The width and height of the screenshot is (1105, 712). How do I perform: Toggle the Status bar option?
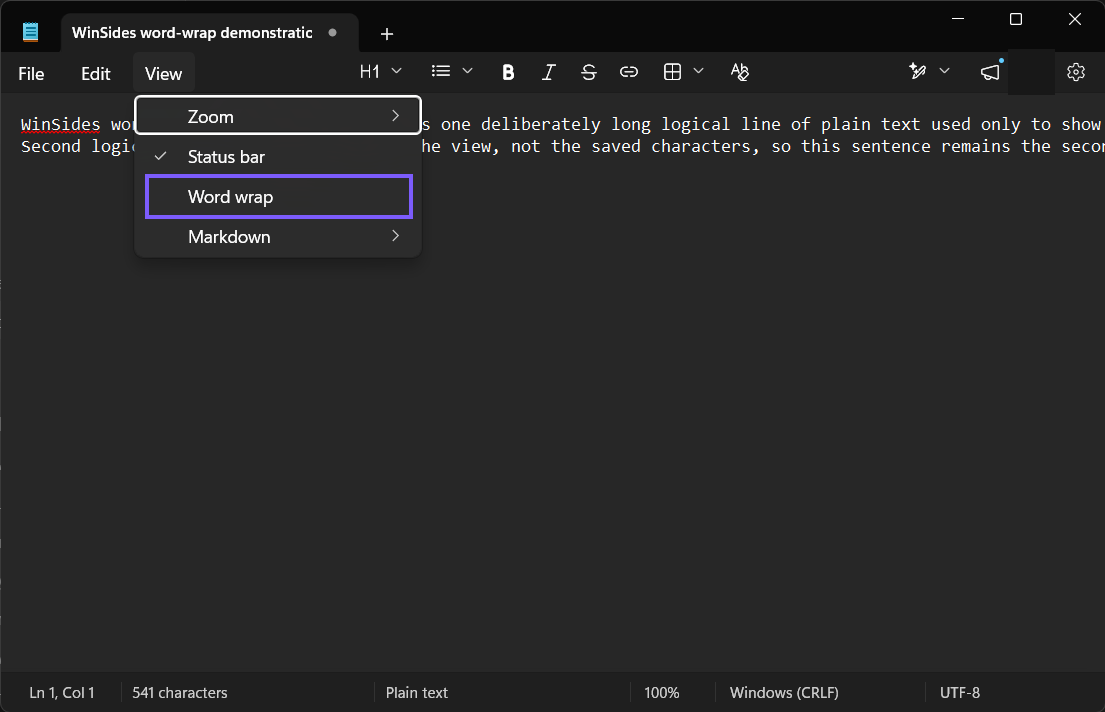(x=278, y=156)
